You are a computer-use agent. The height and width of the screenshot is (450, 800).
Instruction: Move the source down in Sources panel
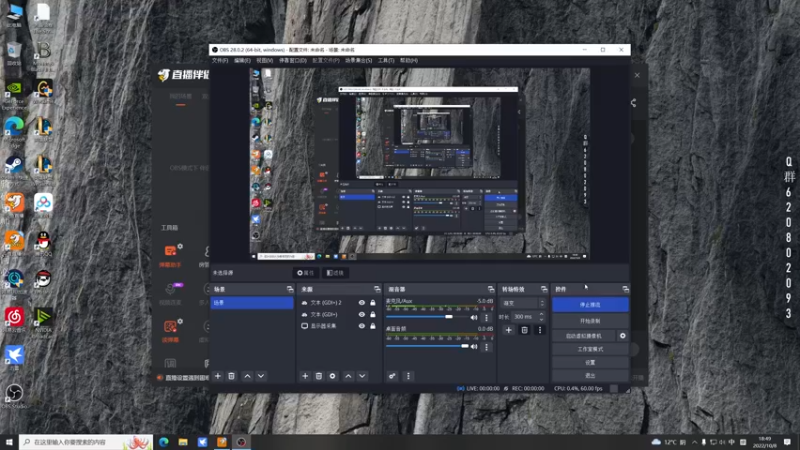(x=362, y=376)
